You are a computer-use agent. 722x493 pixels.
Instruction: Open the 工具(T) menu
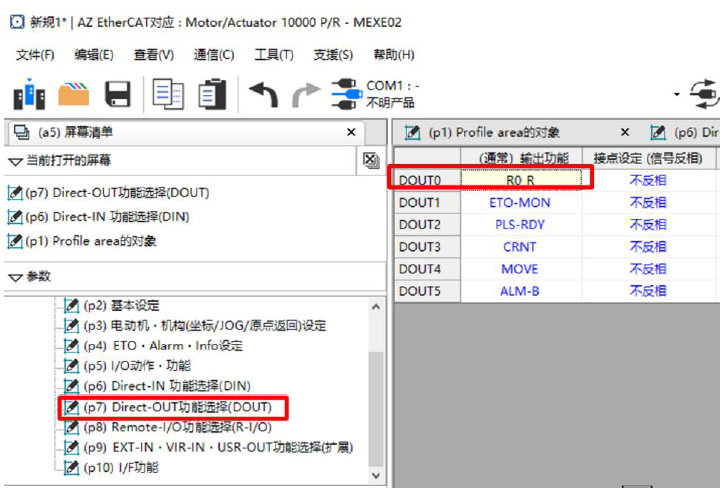click(x=274, y=55)
